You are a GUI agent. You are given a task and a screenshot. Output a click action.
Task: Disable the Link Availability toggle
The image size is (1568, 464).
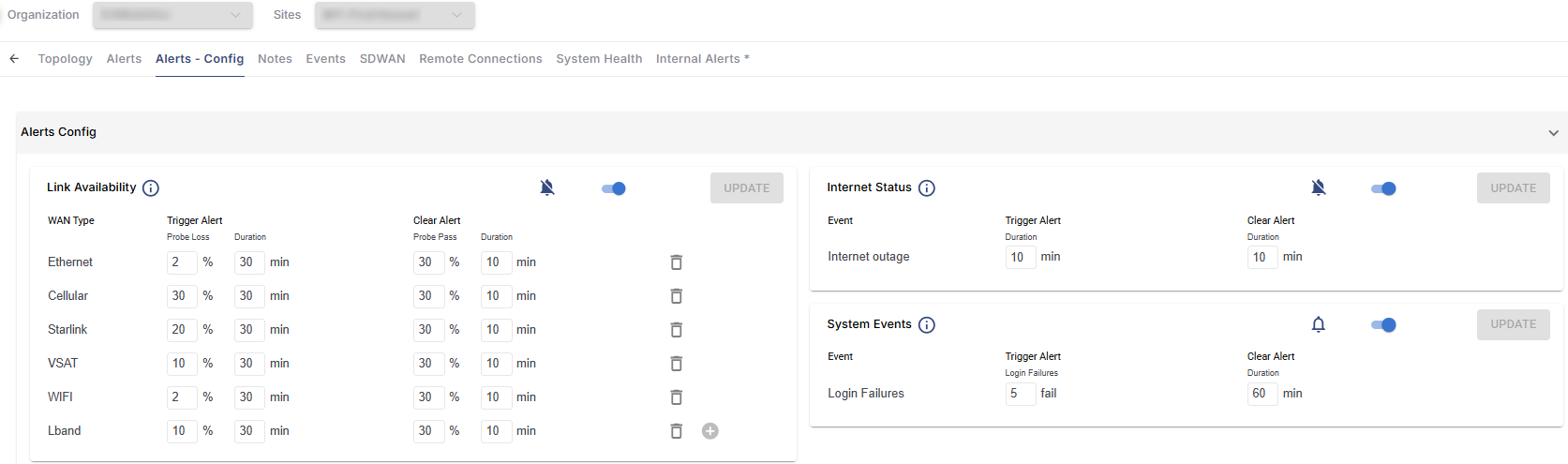tap(614, 188)
